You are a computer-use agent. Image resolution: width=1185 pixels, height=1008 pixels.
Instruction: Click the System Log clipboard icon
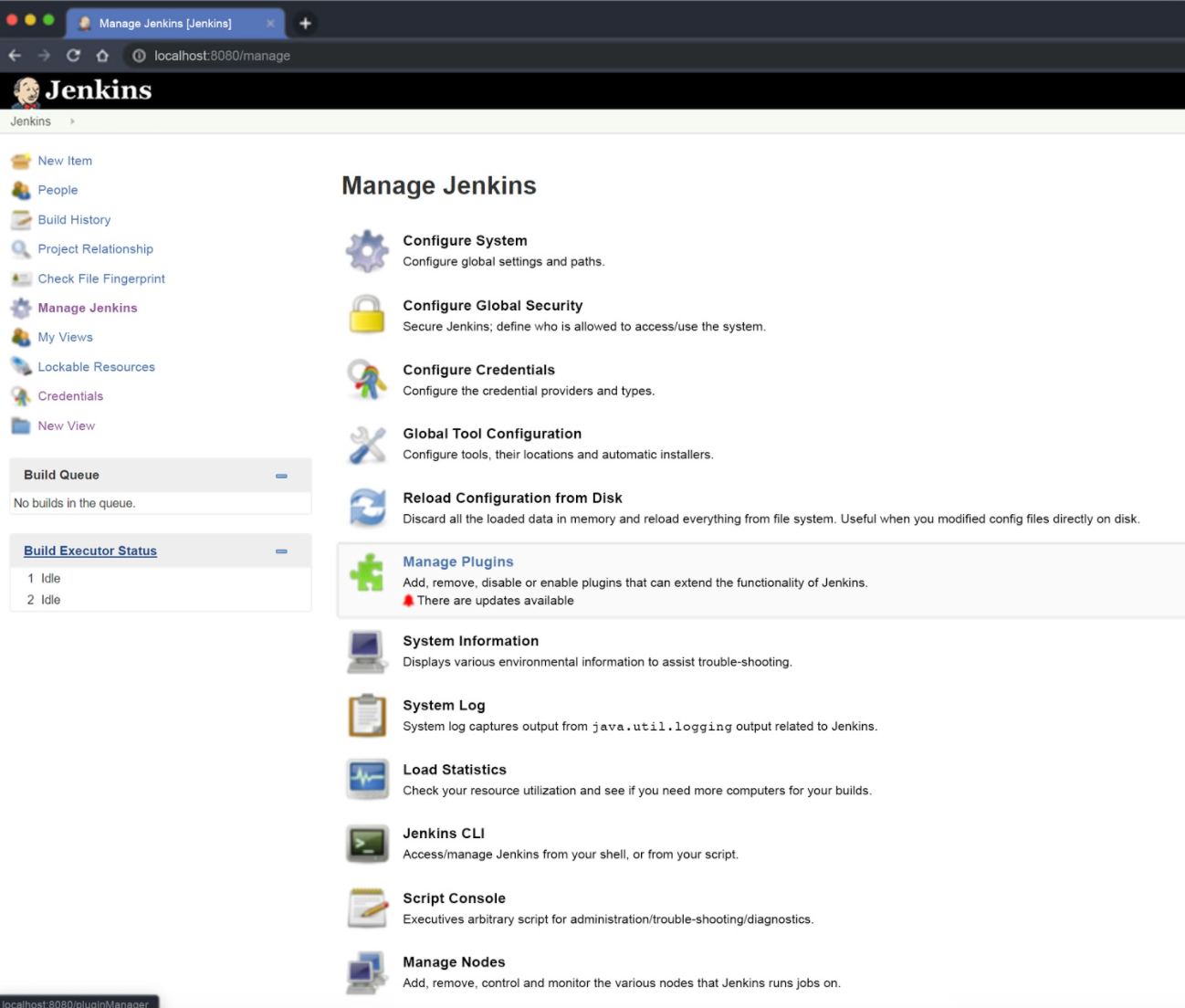(367, 716)
